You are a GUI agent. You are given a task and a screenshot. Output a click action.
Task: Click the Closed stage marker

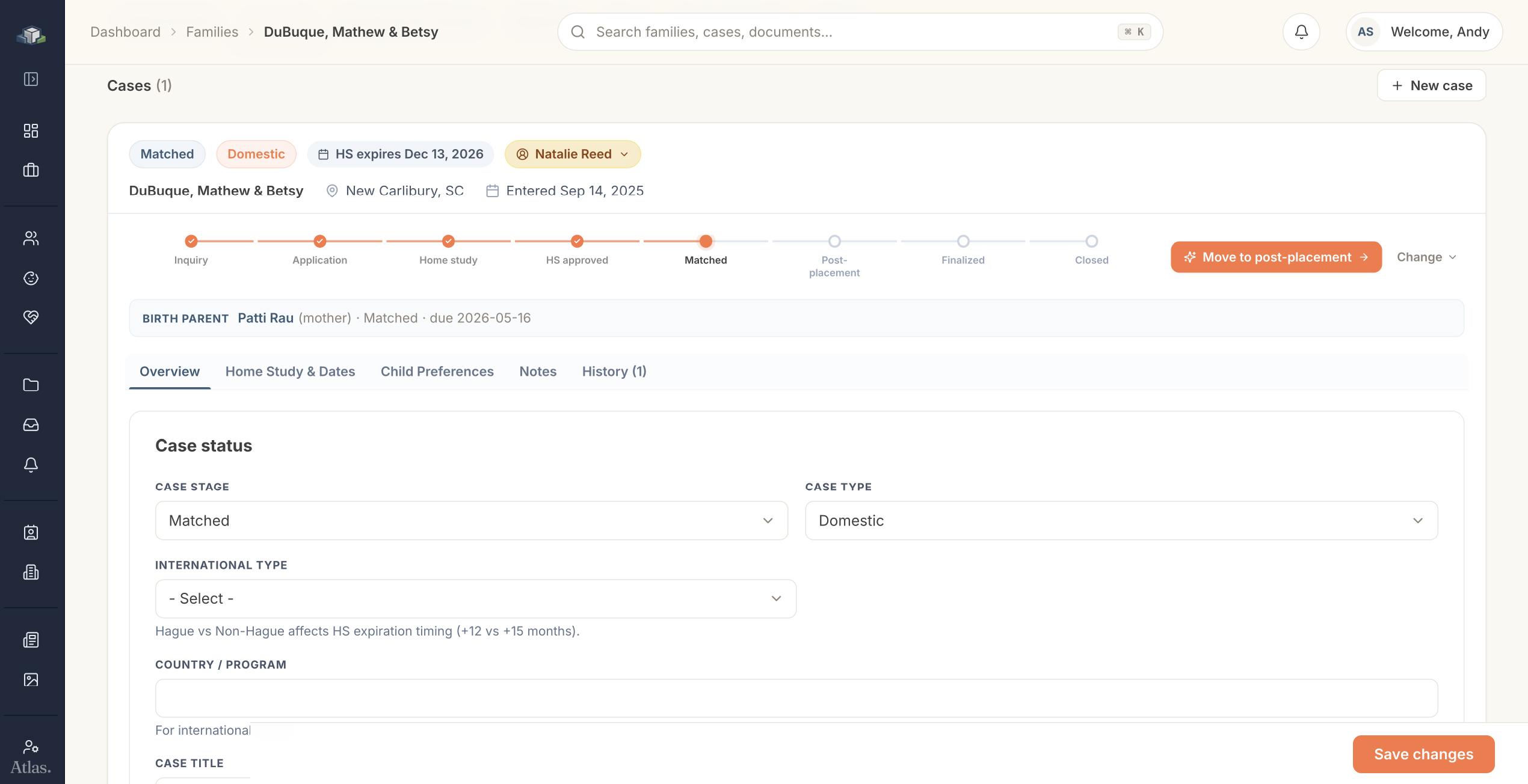click(1092, 241)
